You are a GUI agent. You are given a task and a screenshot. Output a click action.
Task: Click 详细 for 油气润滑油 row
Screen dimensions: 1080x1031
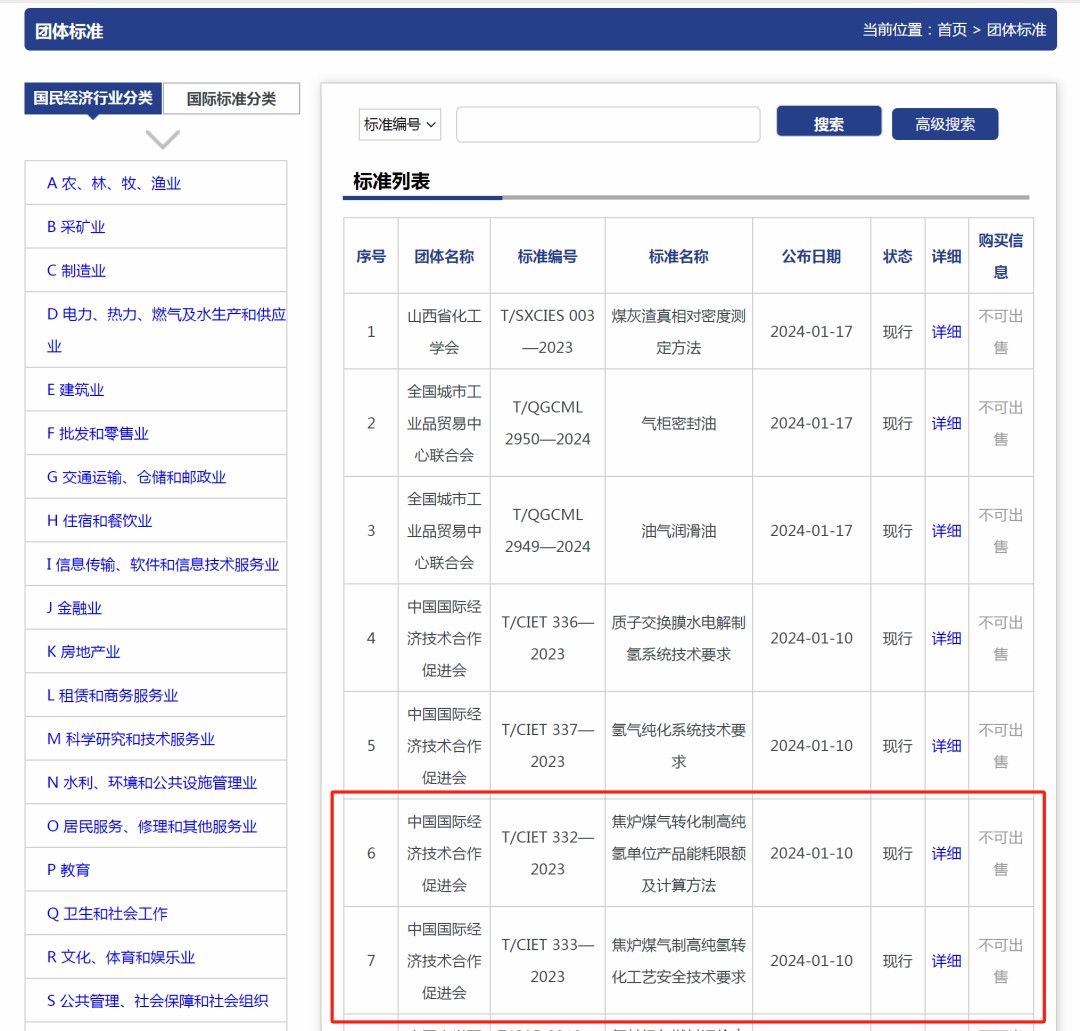tap(946, 531)
